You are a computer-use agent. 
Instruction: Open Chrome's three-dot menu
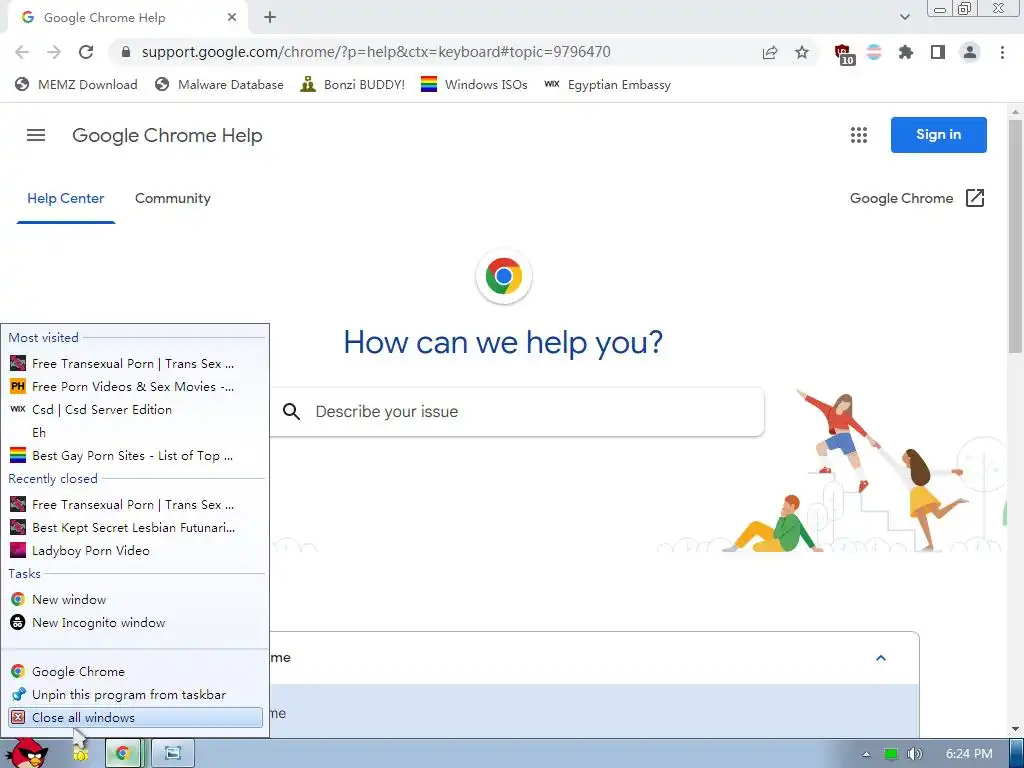(1002, 52)
